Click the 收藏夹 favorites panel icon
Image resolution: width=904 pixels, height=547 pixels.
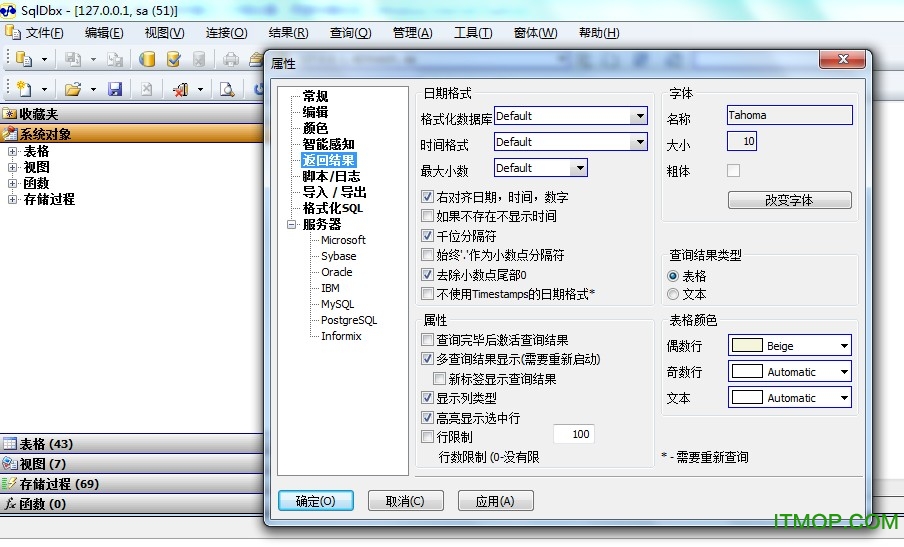click(10, 114)
